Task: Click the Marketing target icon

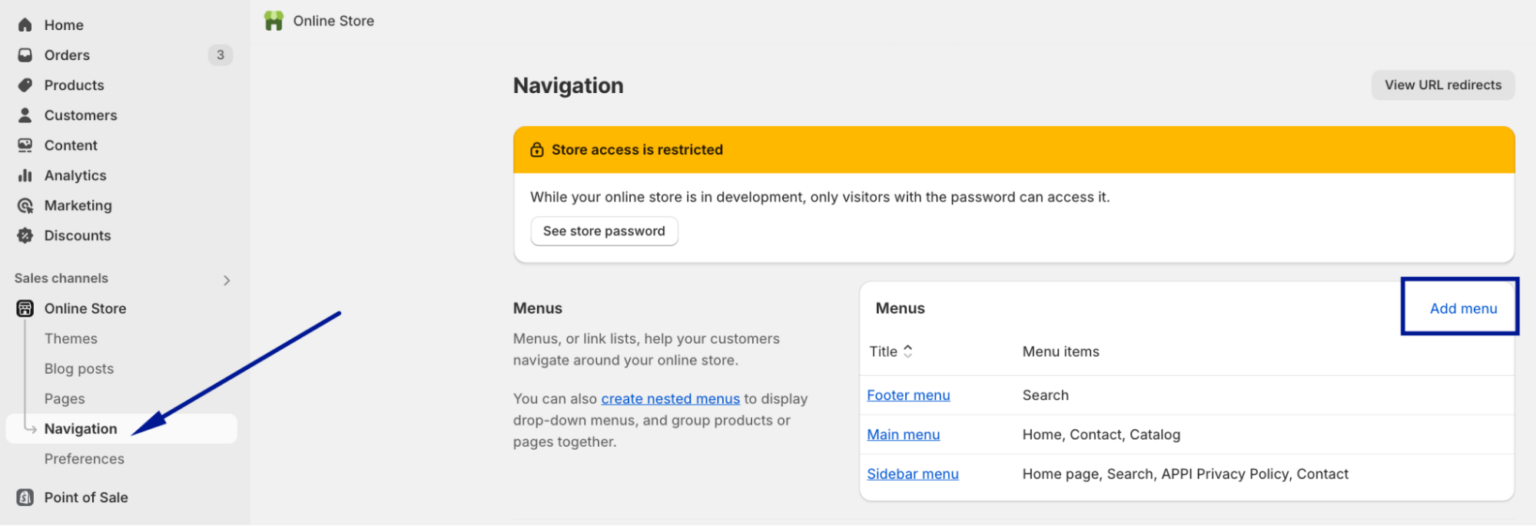Action: tap(25, 205)
